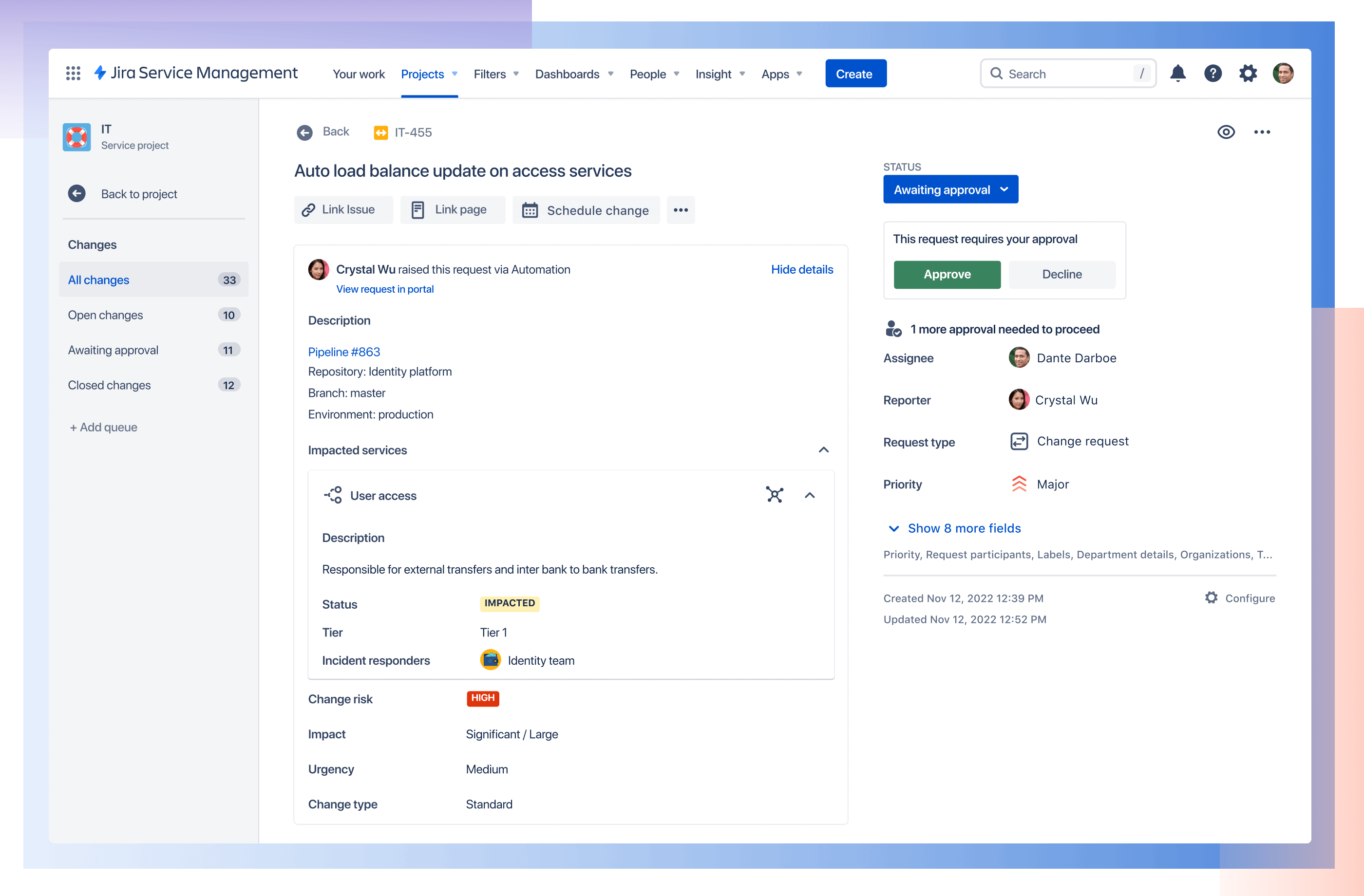The width and height of the screenshot is (1364, 896).
Task: View request in portal link
Action: pos(385,289)
